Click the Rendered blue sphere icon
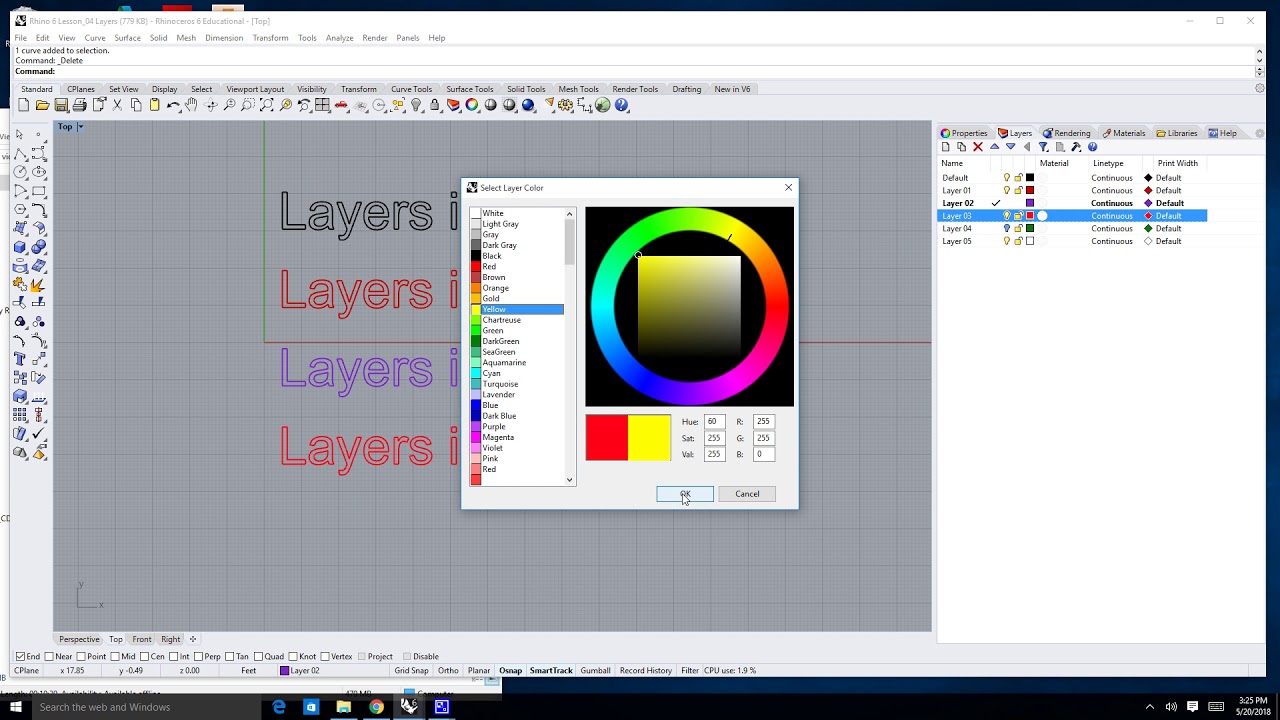 528,105
